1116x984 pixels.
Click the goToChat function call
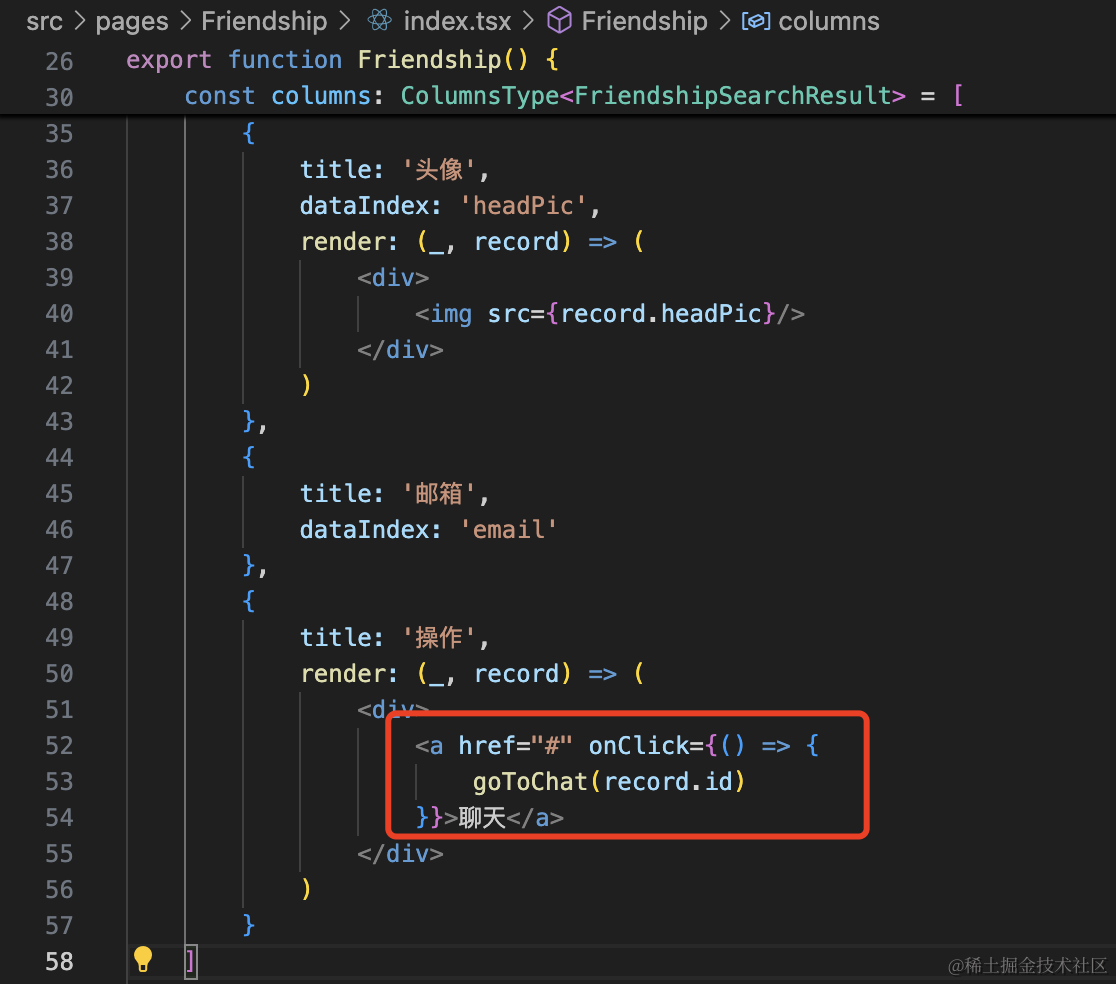530,781
